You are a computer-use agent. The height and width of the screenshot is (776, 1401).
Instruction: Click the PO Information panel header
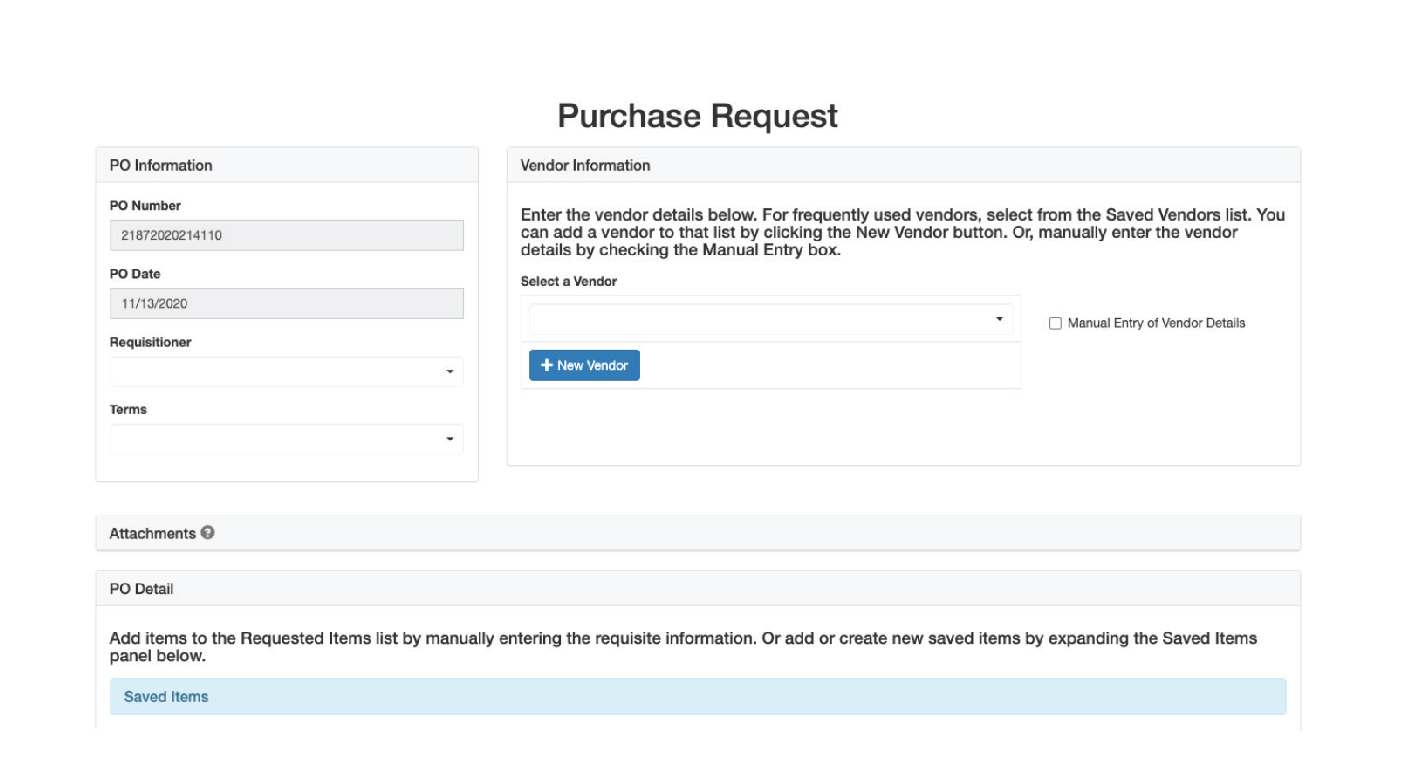161,164
